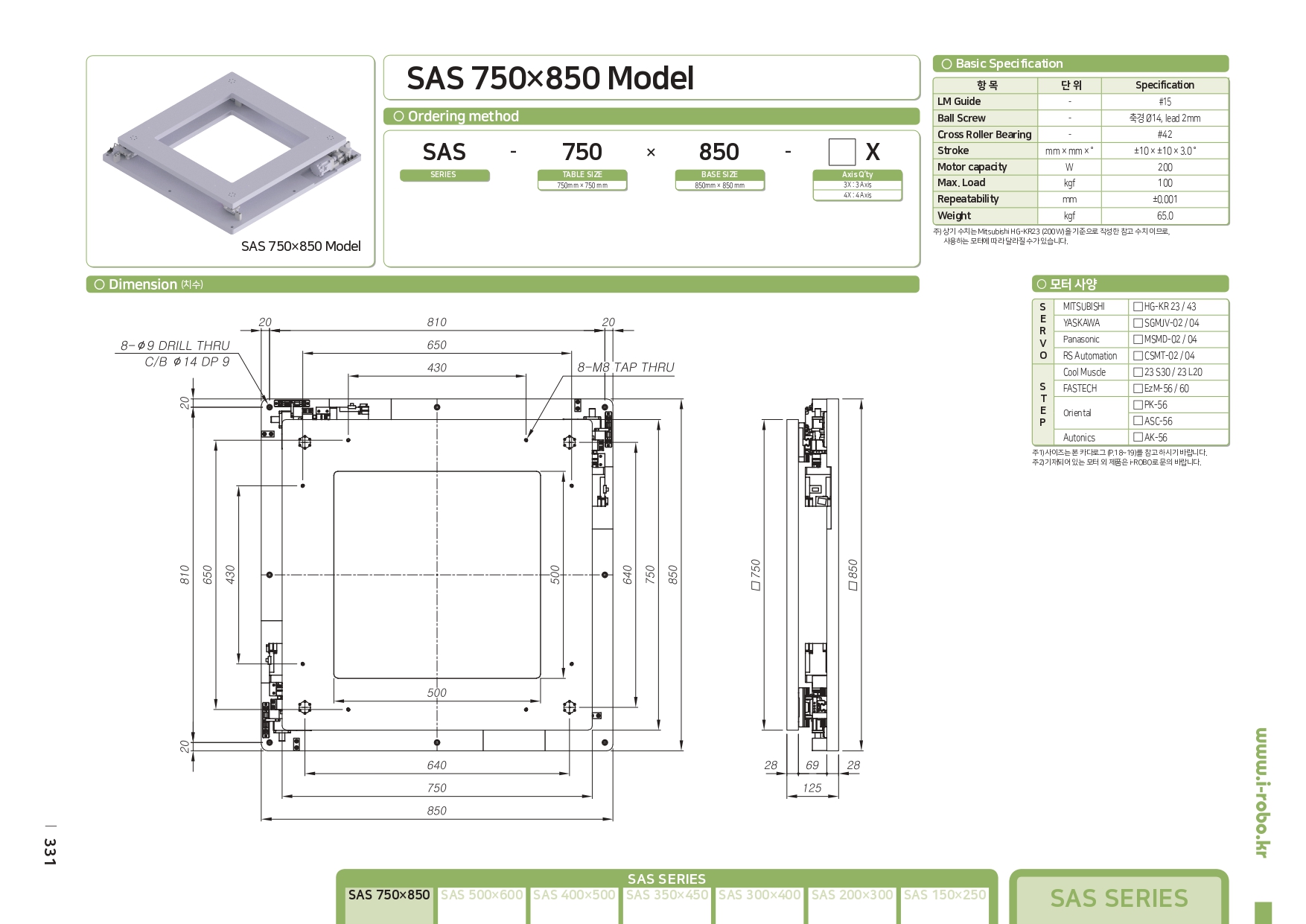Click the '750mm × 750mm' table size text
Screen dimensions: 1306x924
[582, 186]
